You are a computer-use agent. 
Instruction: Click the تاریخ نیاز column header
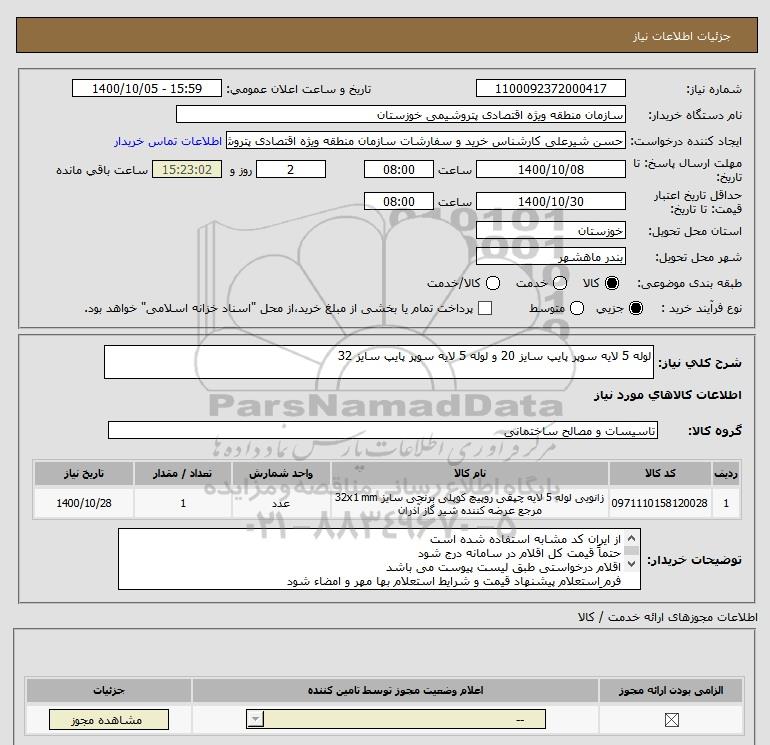[x=84, y=473]
